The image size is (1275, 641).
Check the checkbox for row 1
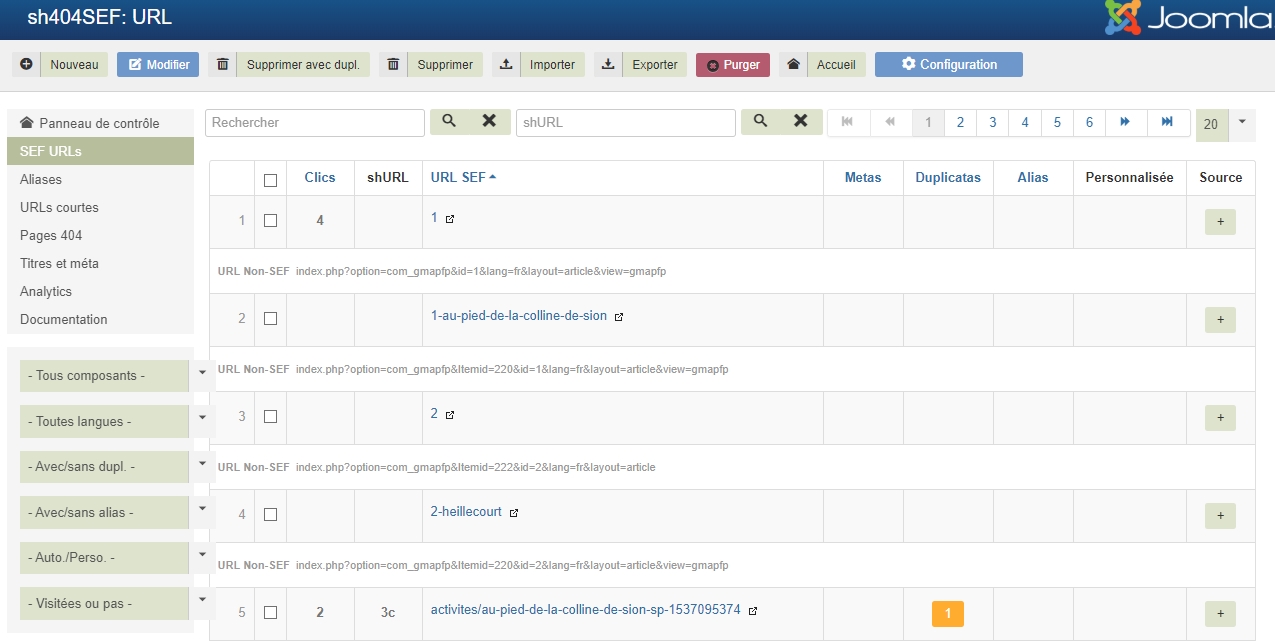coord(270,221)
